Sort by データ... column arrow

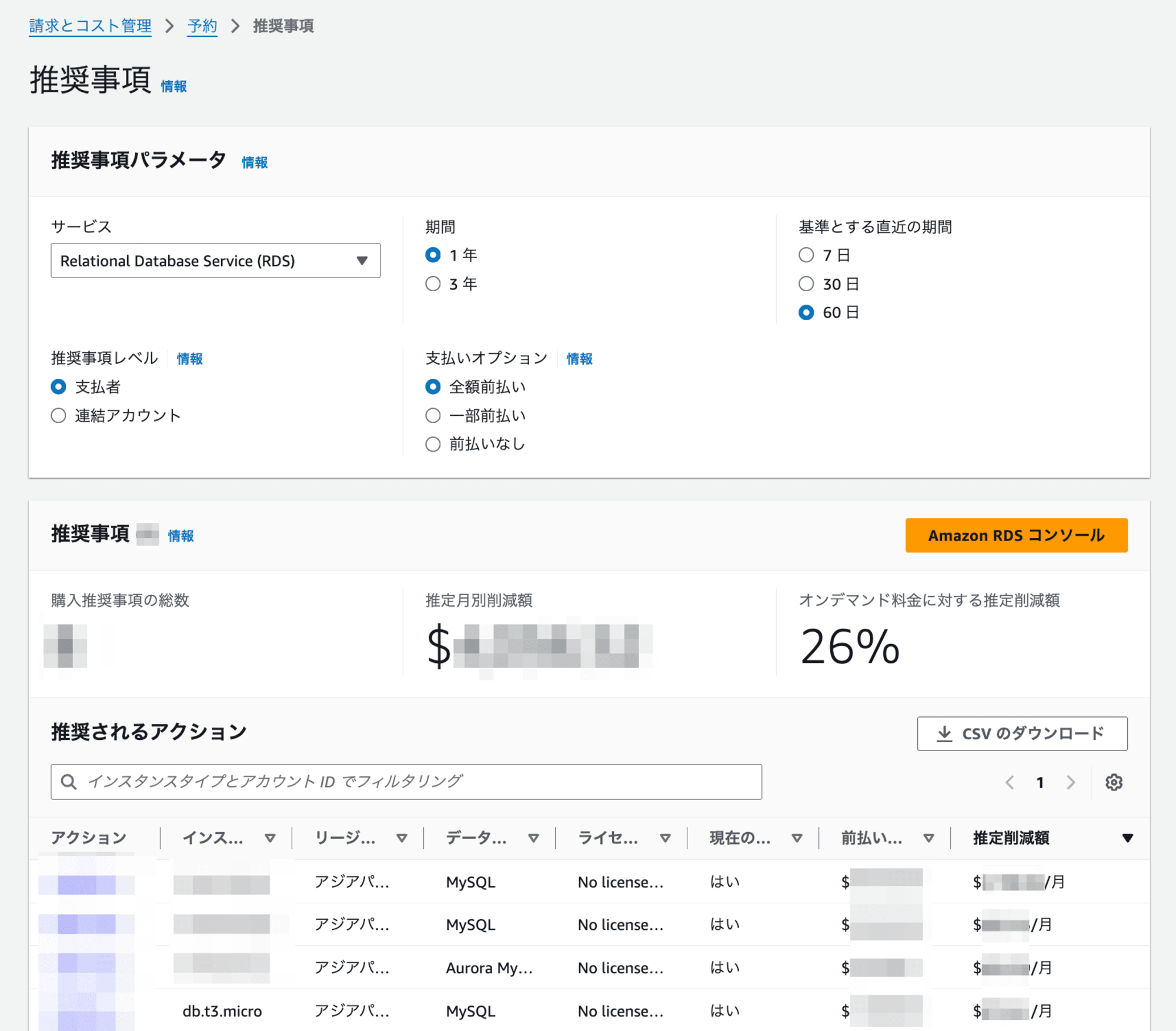click(x=533, y=838)
